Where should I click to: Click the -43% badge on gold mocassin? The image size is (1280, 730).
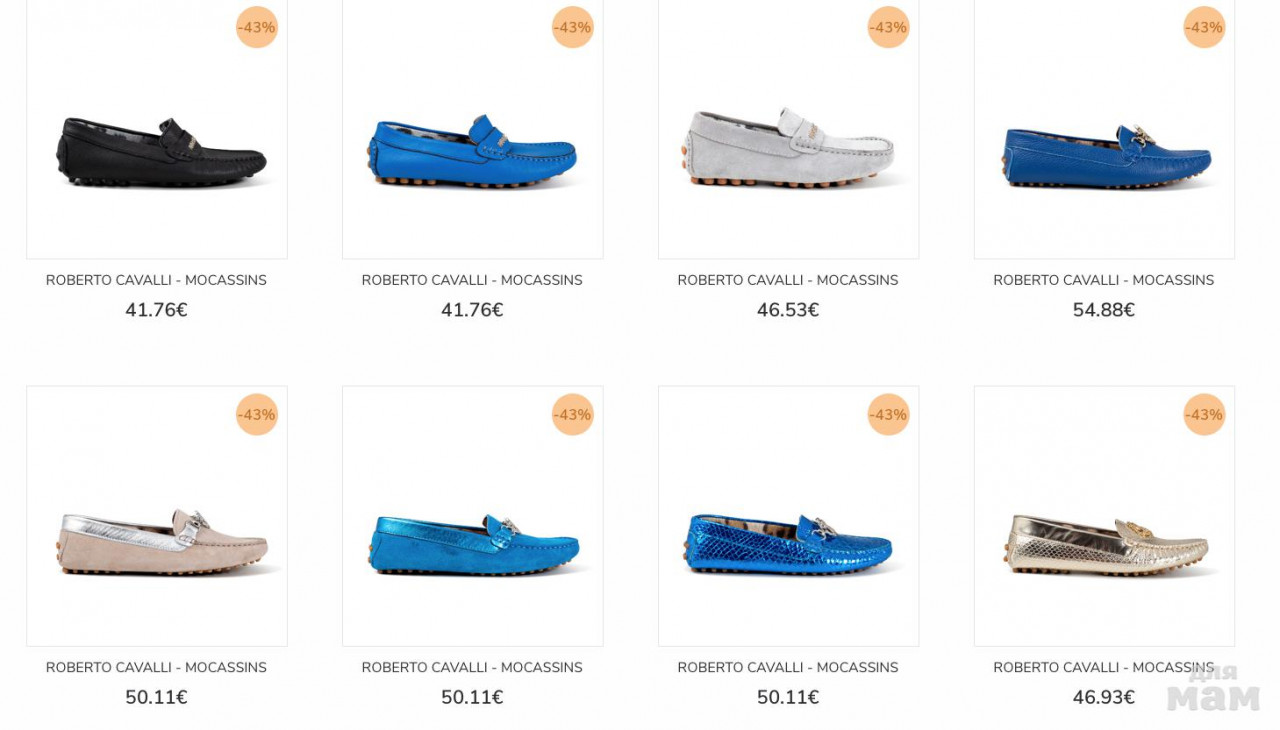pyautogui.click(x=1204, y=414)
